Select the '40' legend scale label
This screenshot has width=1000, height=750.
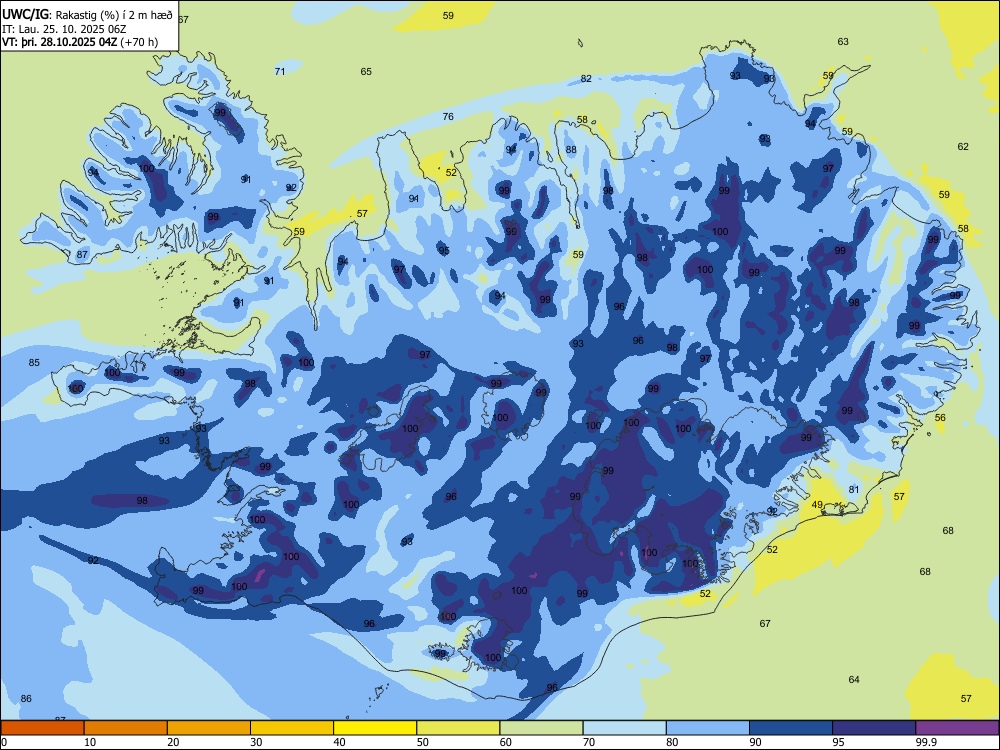click(x=339, y=742)
